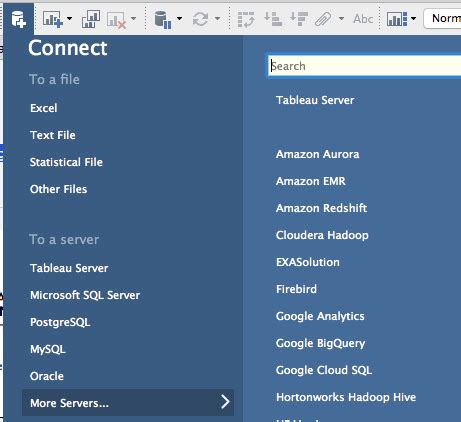
Task: Open the Clear Sheet dropdown arrow
Action: point(133,19)
